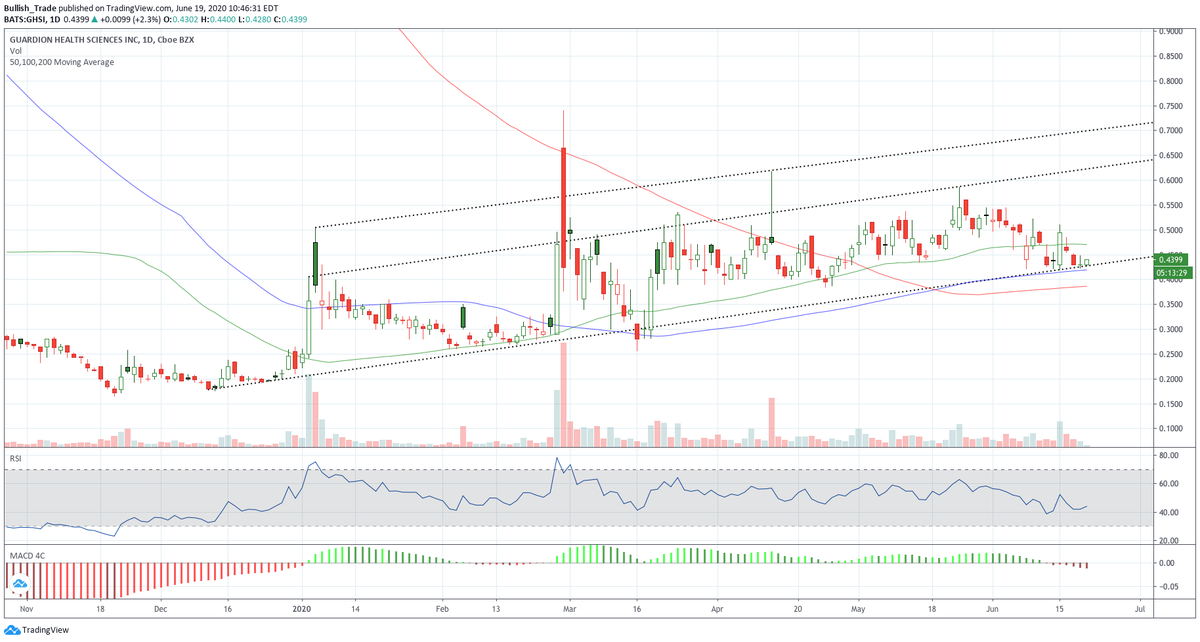Click the 0.3500 price axis label
Screen dimensions: 1200x642
pos(1169,305)
